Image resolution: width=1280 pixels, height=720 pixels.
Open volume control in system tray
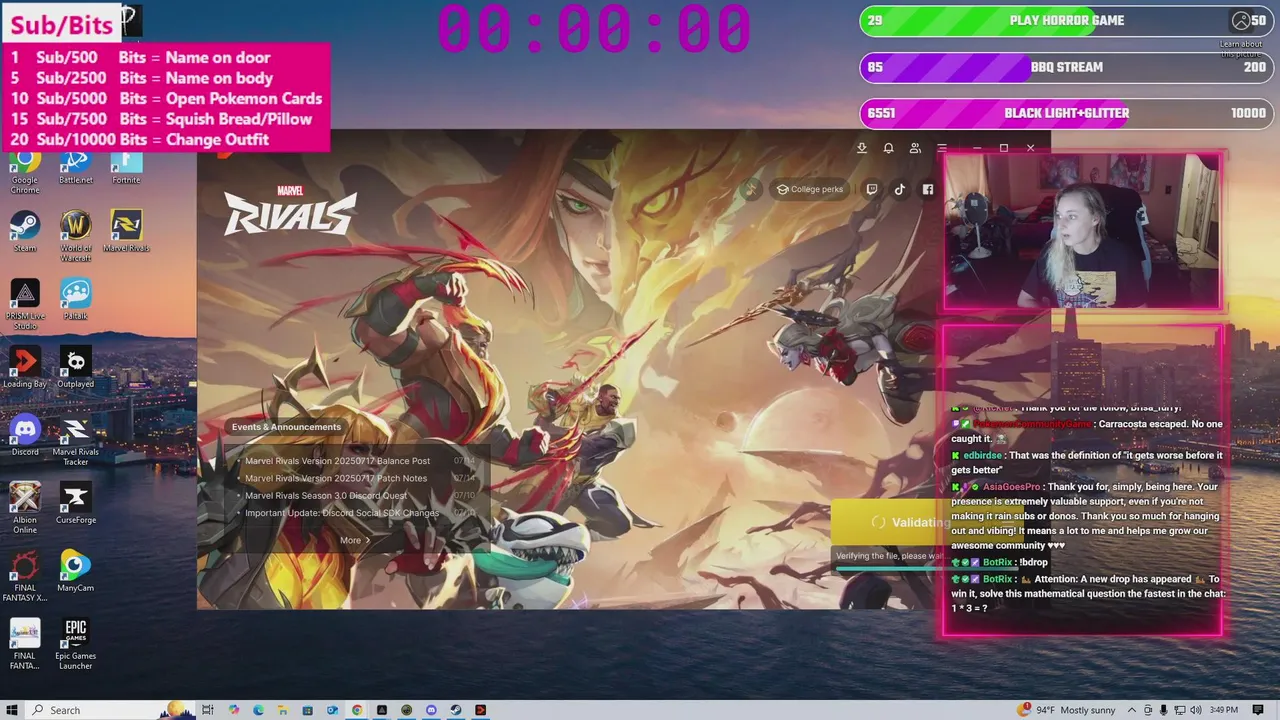coord(1196,710)
